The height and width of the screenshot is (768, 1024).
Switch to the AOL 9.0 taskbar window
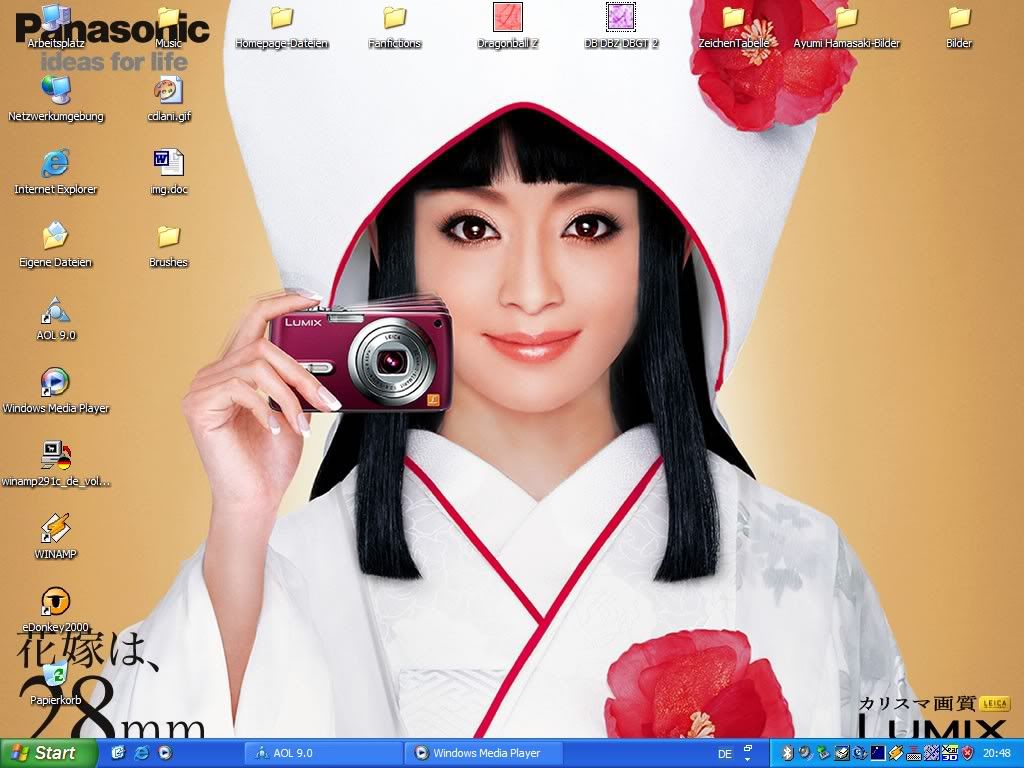coord(323,753)
